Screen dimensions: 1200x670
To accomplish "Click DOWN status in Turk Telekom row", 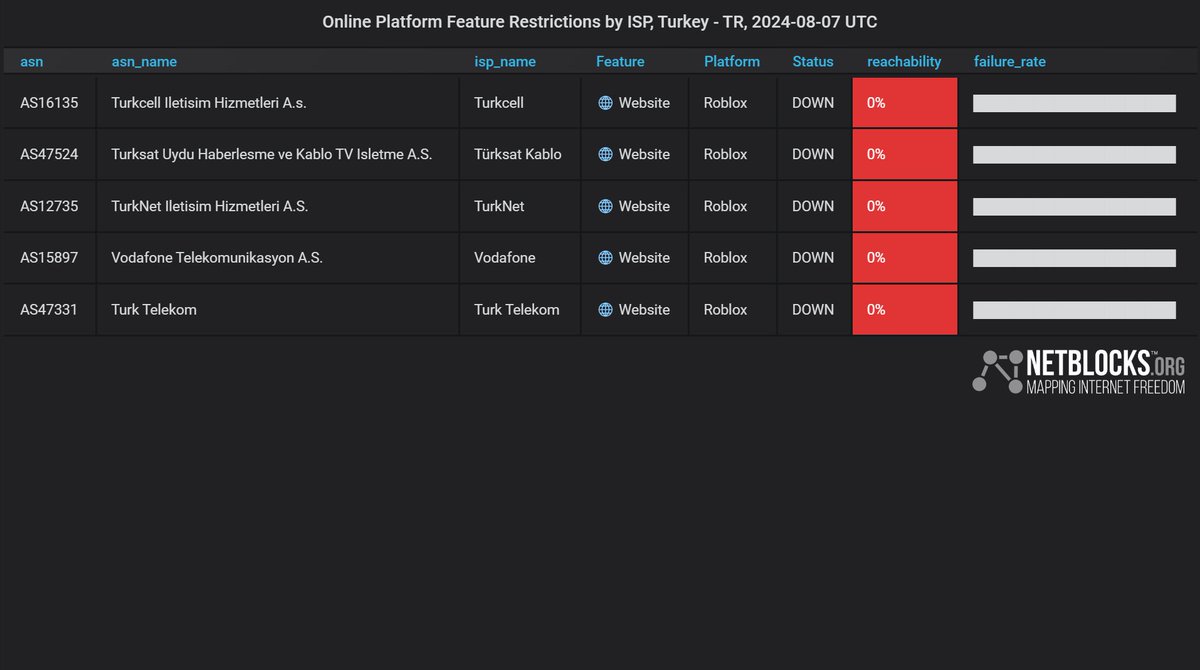I will click(x=813, y=310).
